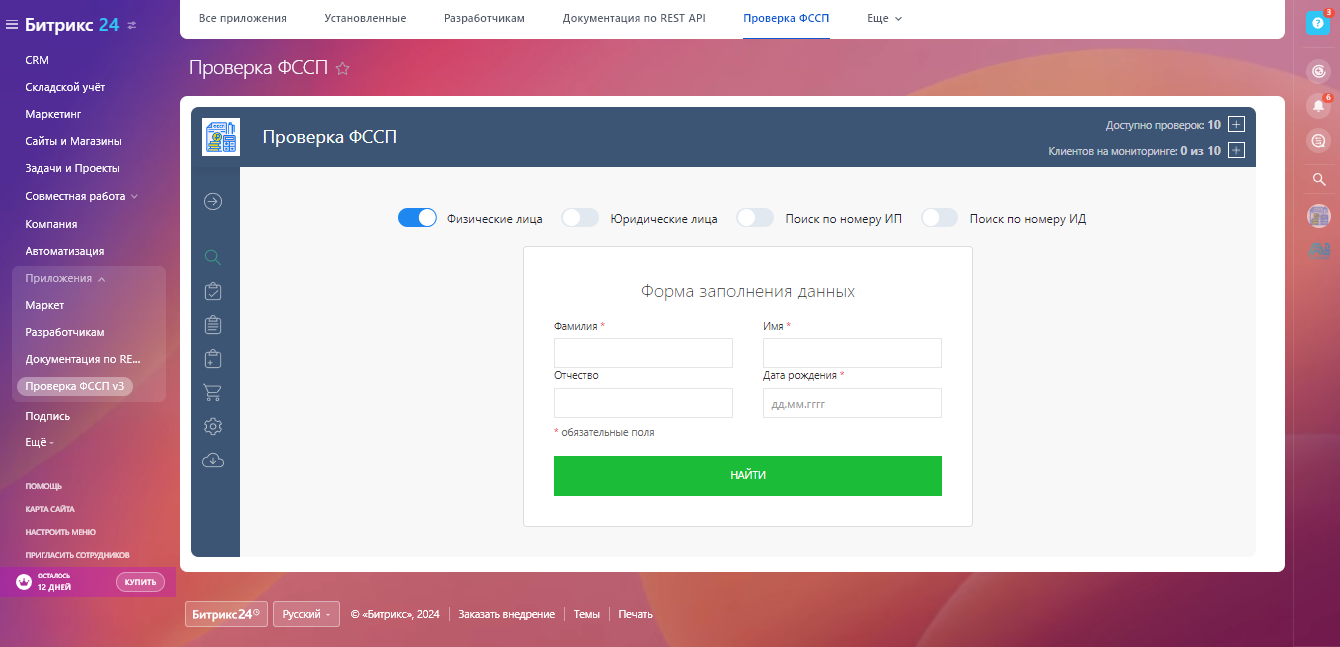Click the Битрикс24 footer logo button
The height and width of the screenshot is (647, 1340).
(226, 614)
